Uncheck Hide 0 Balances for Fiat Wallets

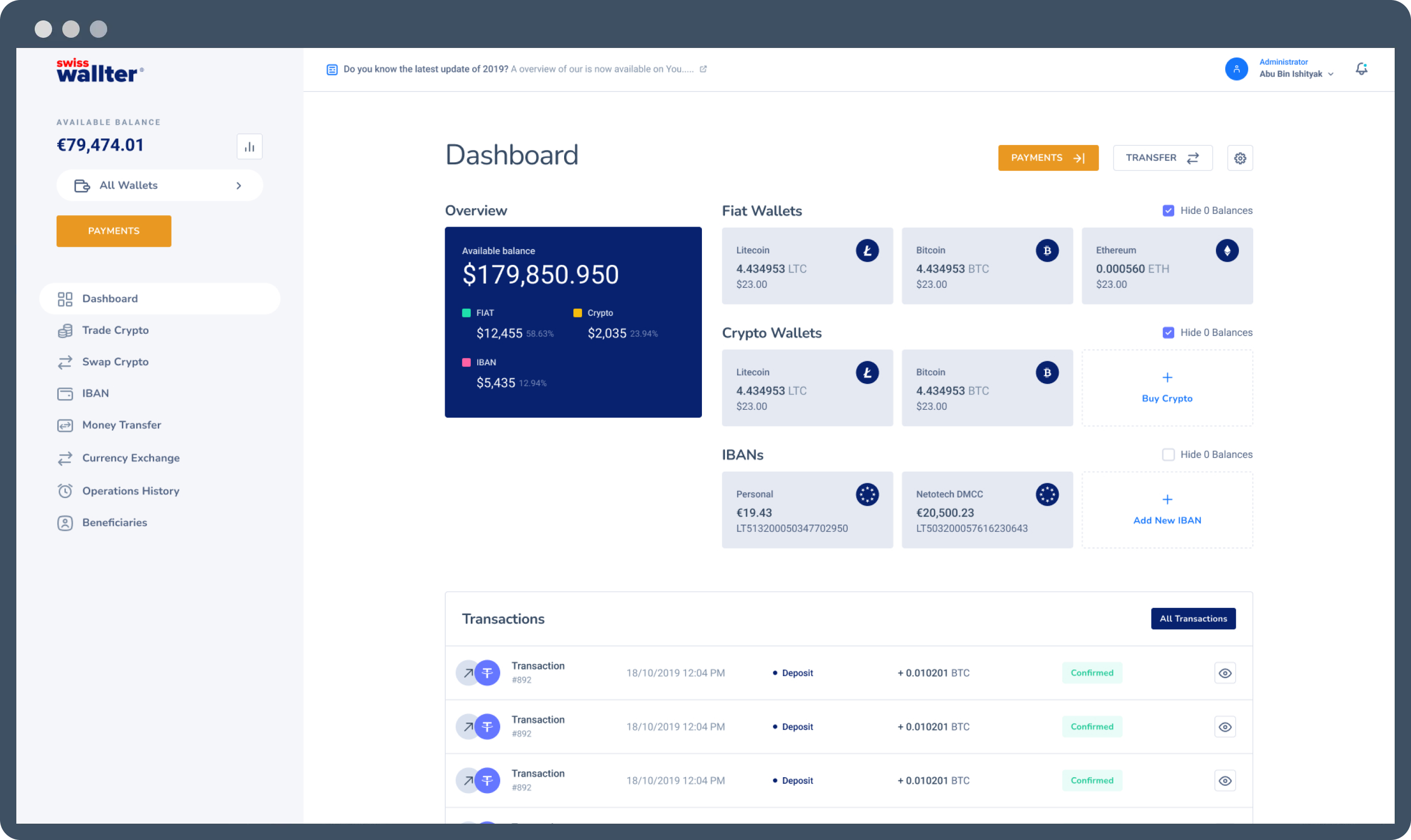1167,211
